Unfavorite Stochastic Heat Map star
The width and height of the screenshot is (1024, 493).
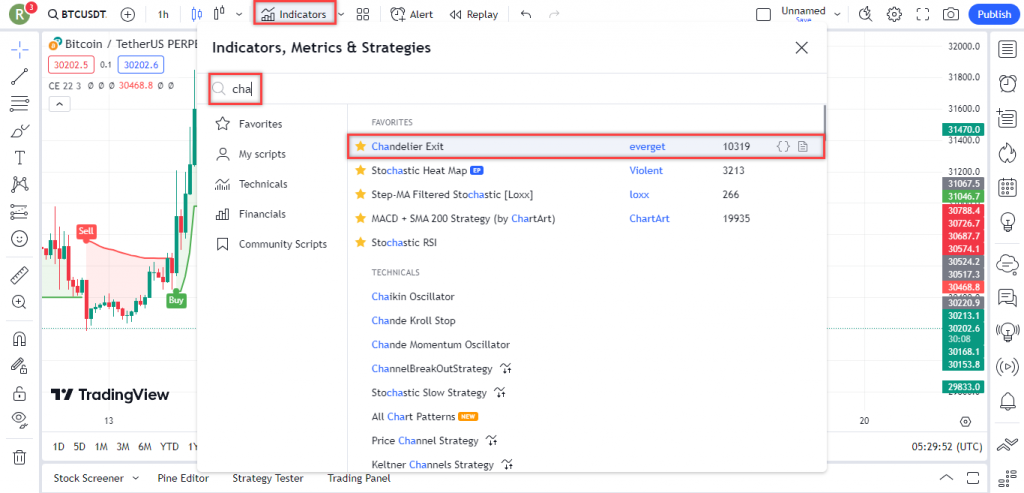point(359,171)
